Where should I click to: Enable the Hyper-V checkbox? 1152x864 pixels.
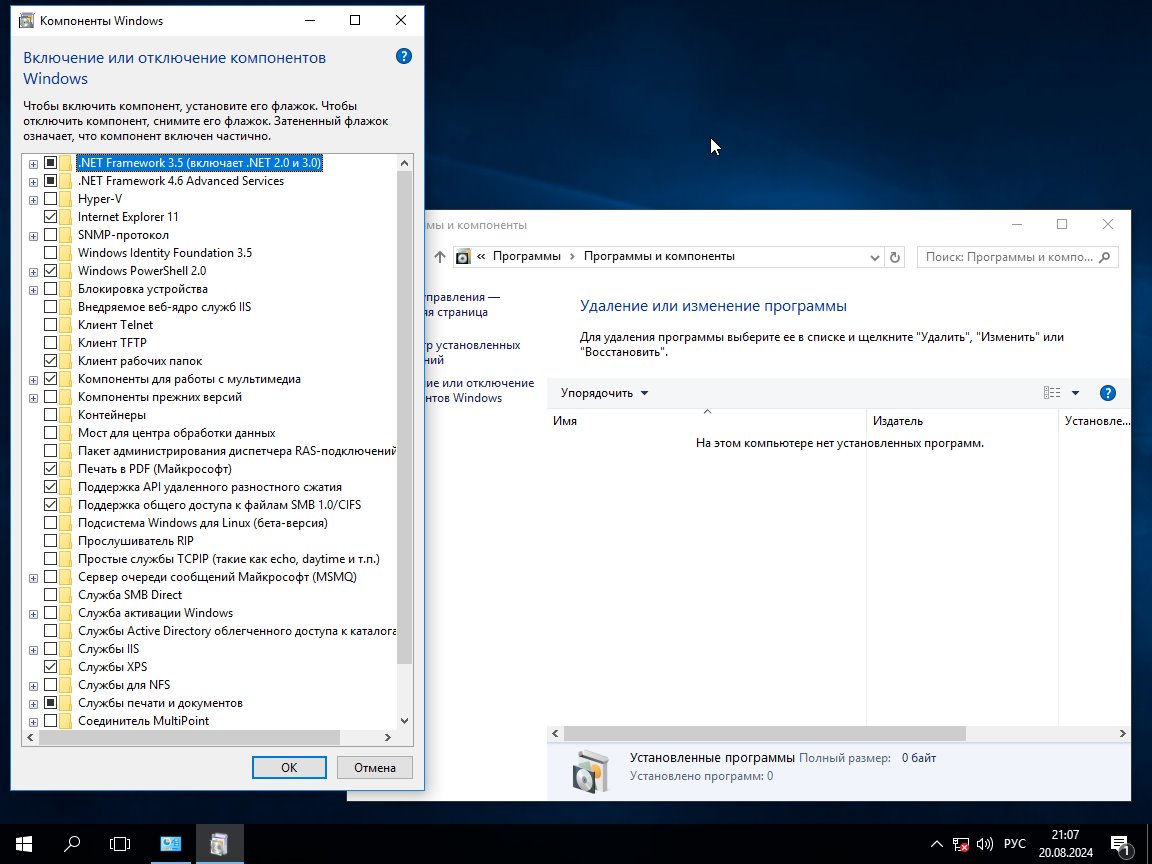point(51,198)
